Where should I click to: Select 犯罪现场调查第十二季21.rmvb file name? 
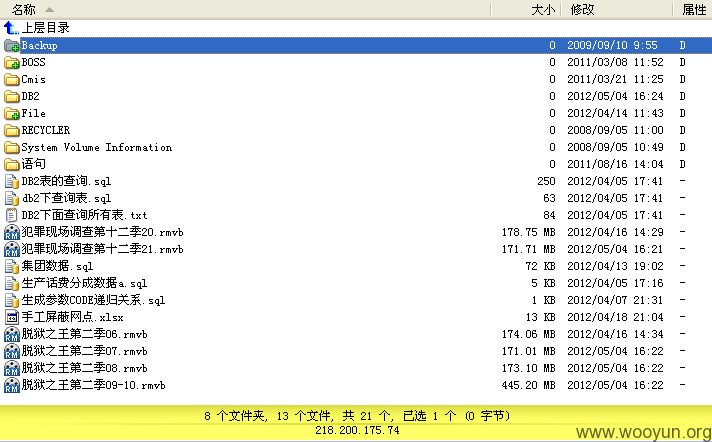point(103,249)
